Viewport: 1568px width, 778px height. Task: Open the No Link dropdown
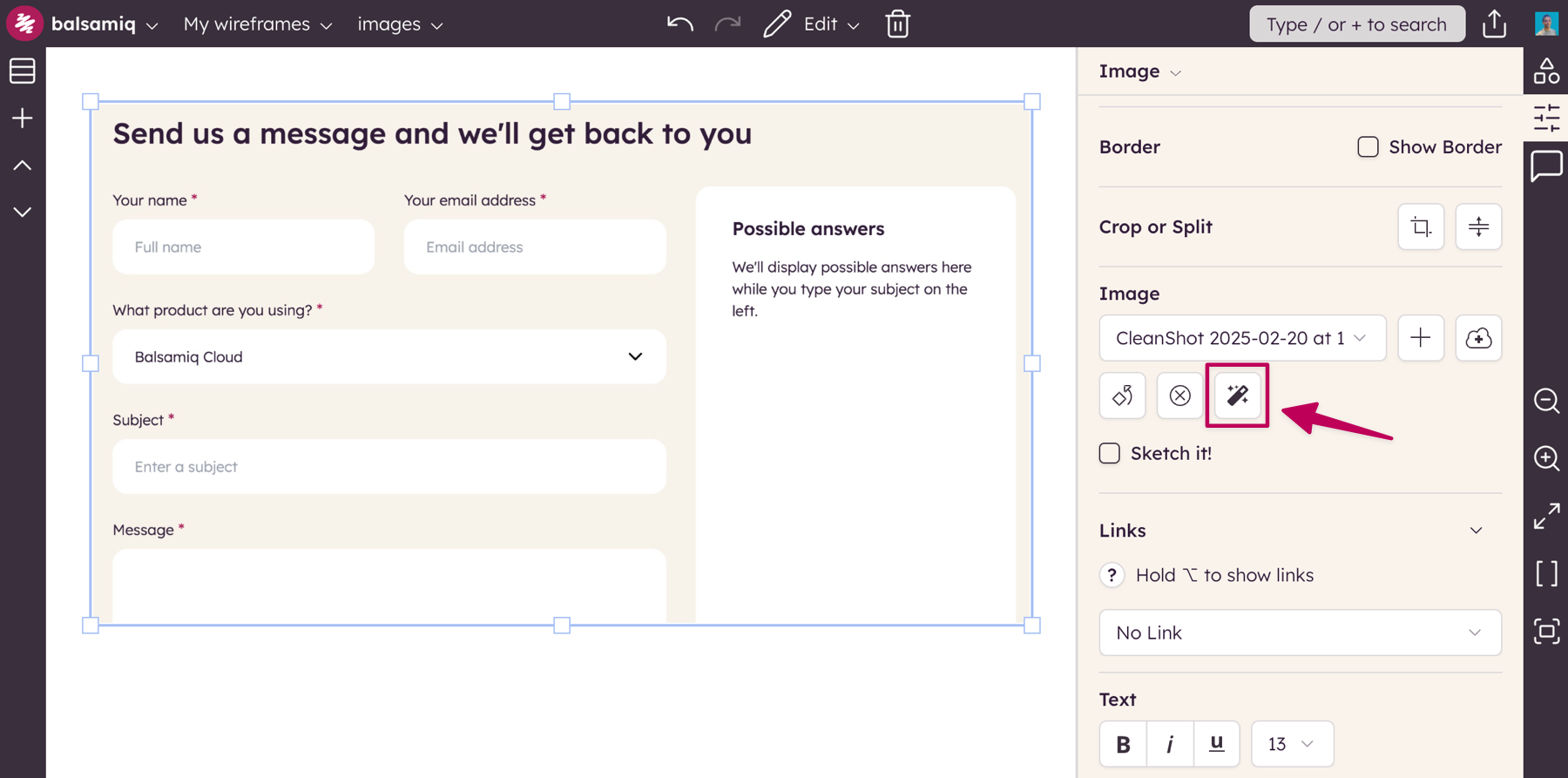pyautogui.click(x=1301, y=633)
